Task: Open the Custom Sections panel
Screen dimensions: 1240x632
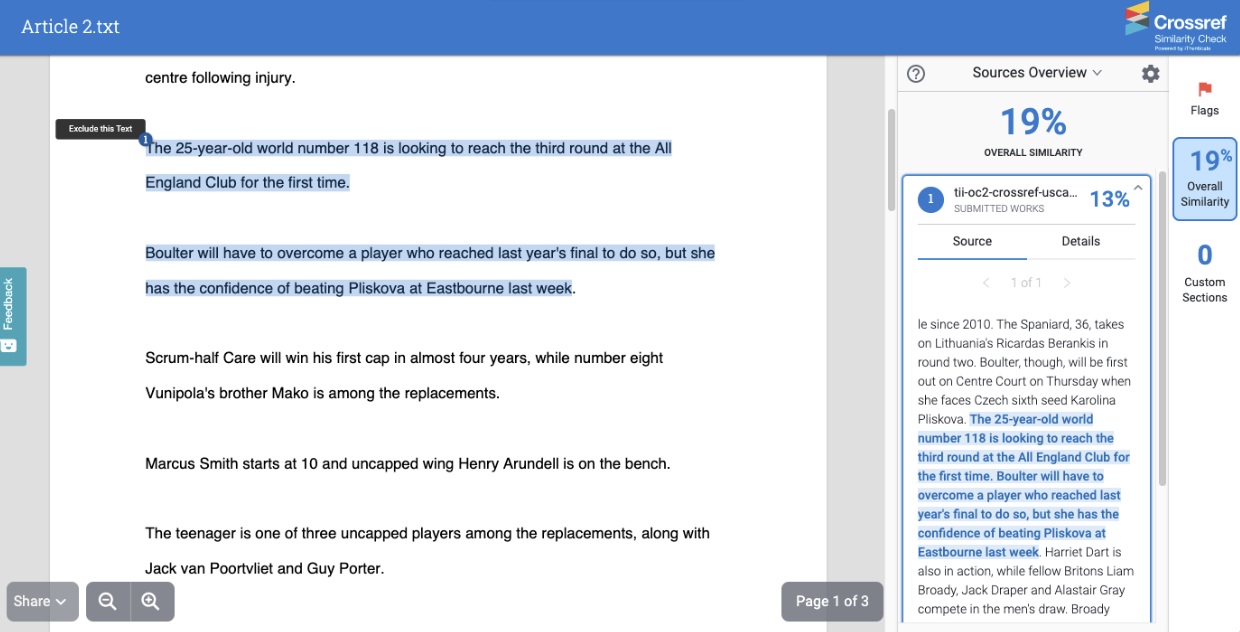Action: pos(1204,273)
